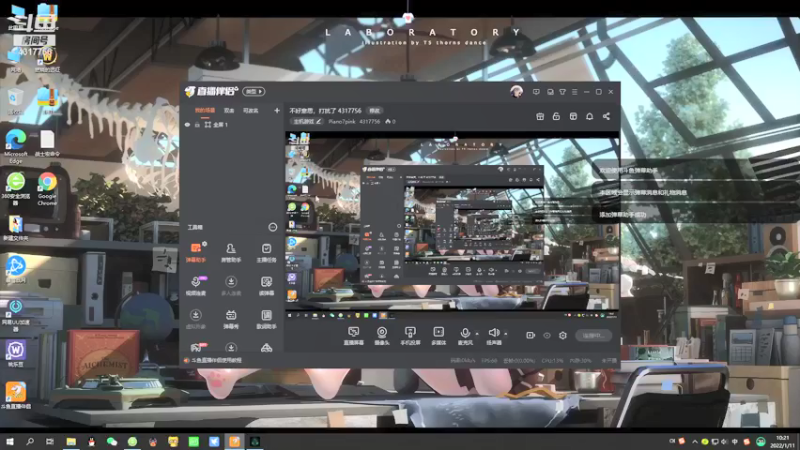Open WeChat from the taskbar
Screen dimensions: 800x450
[x=112, y=441]
